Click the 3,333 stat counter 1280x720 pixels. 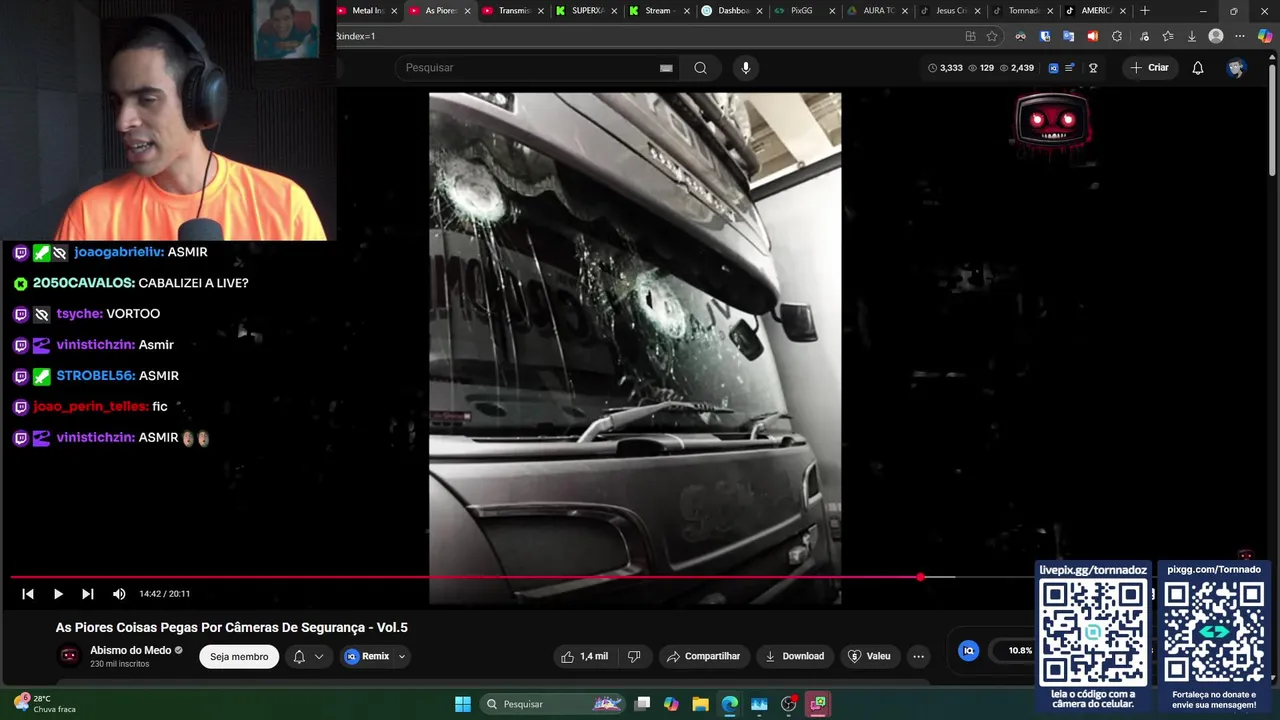945,68
